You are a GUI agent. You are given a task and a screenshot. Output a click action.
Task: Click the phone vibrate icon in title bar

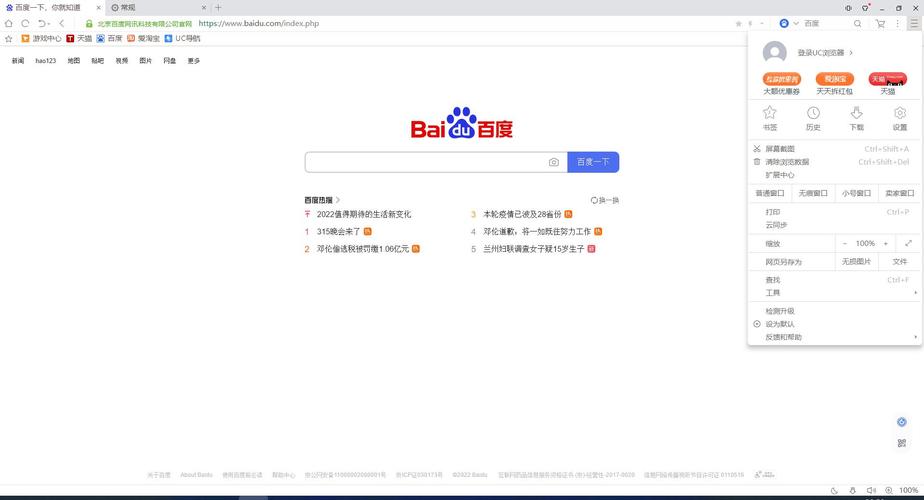[x=848, y=8]
